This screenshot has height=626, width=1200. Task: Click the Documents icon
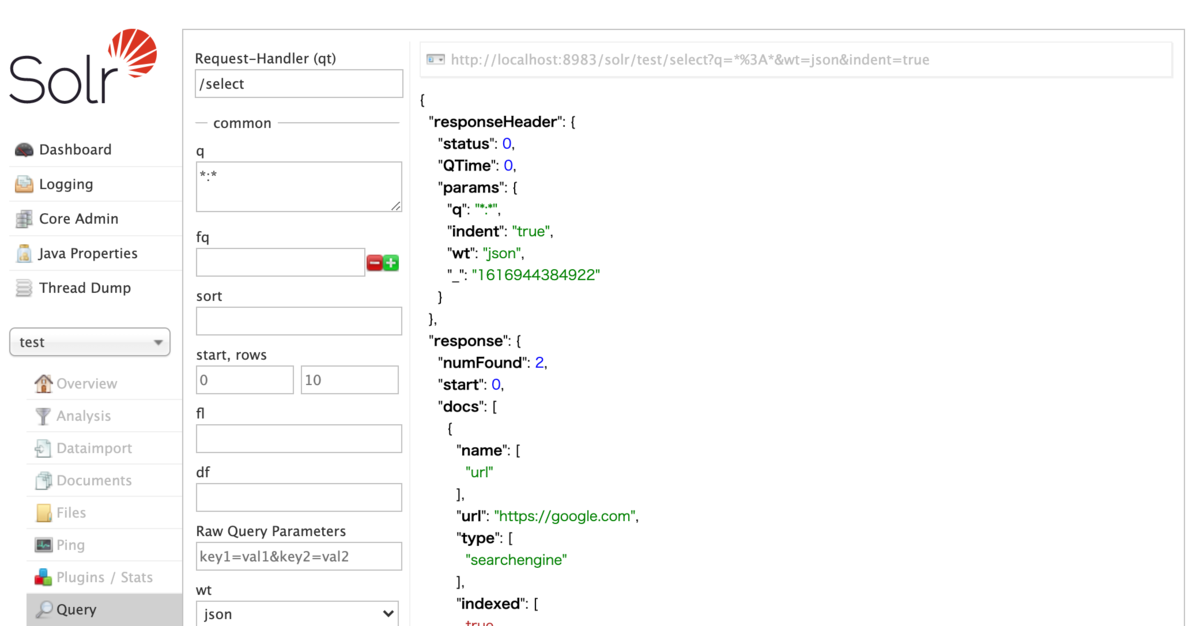[43, 481]
